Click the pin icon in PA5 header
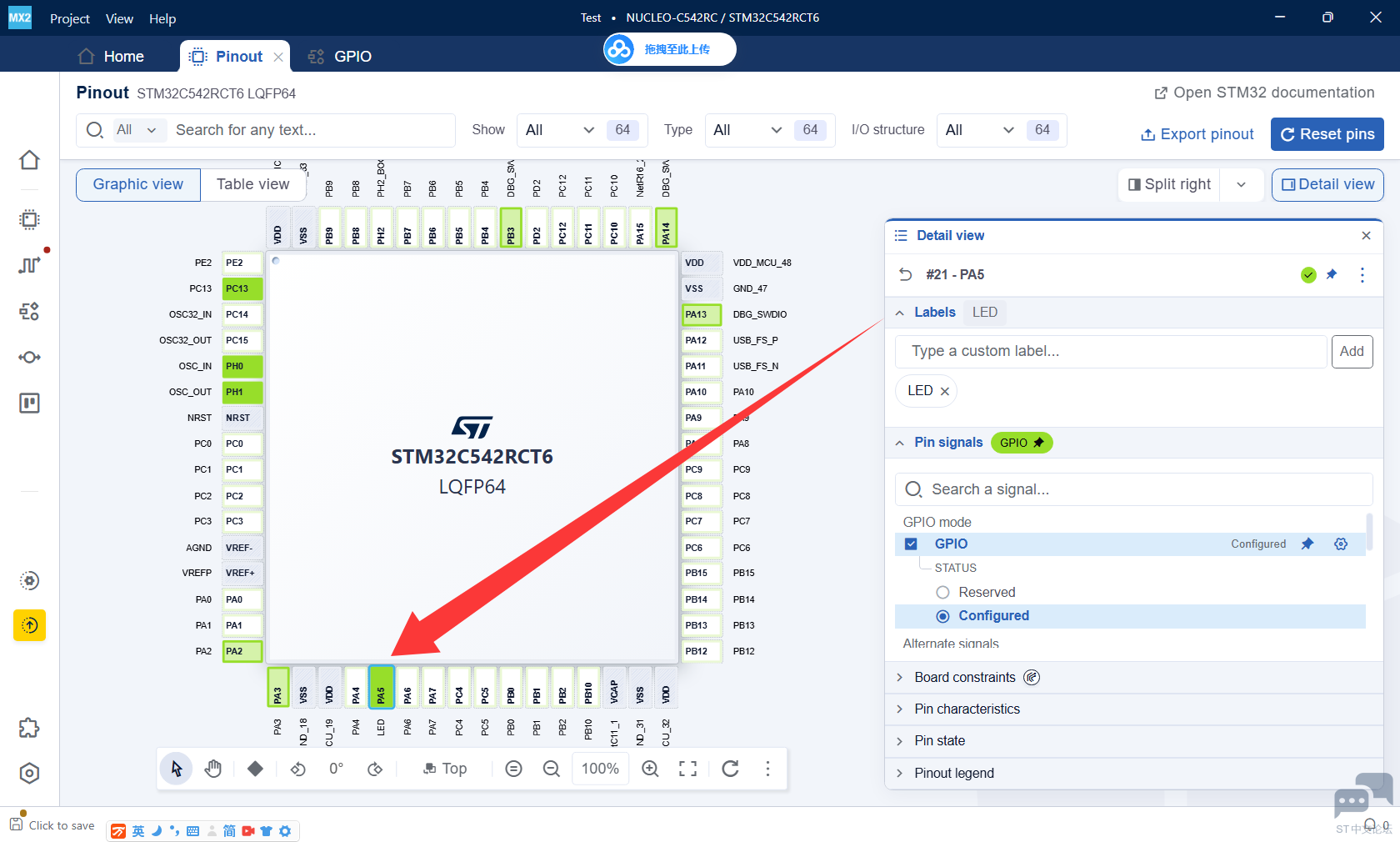The height and width of the screenshot is (842, 1400). click(x=1332, y=274)
